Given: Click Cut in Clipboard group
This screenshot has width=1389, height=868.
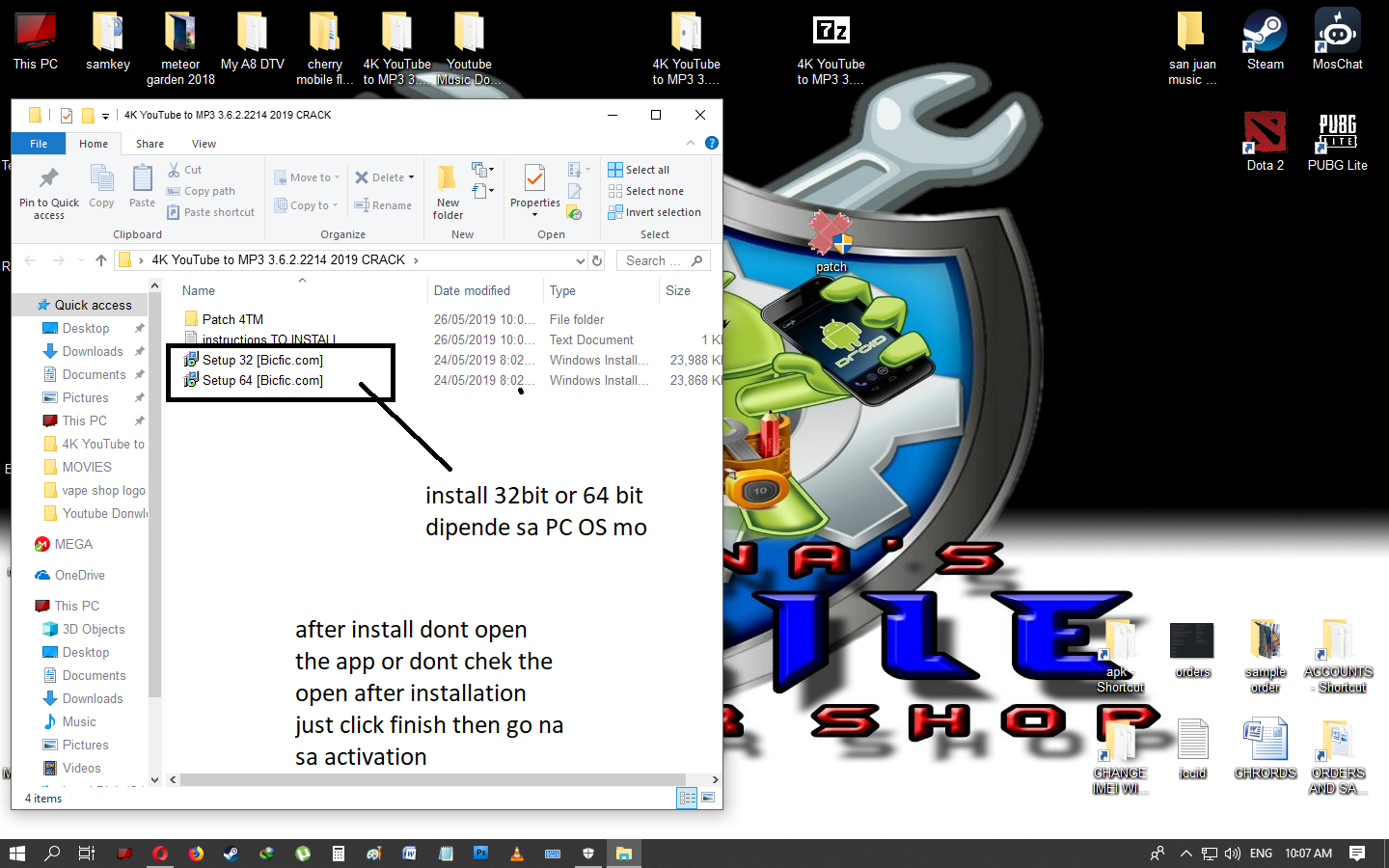Looking at the screenshot, I should pos(184,170).
